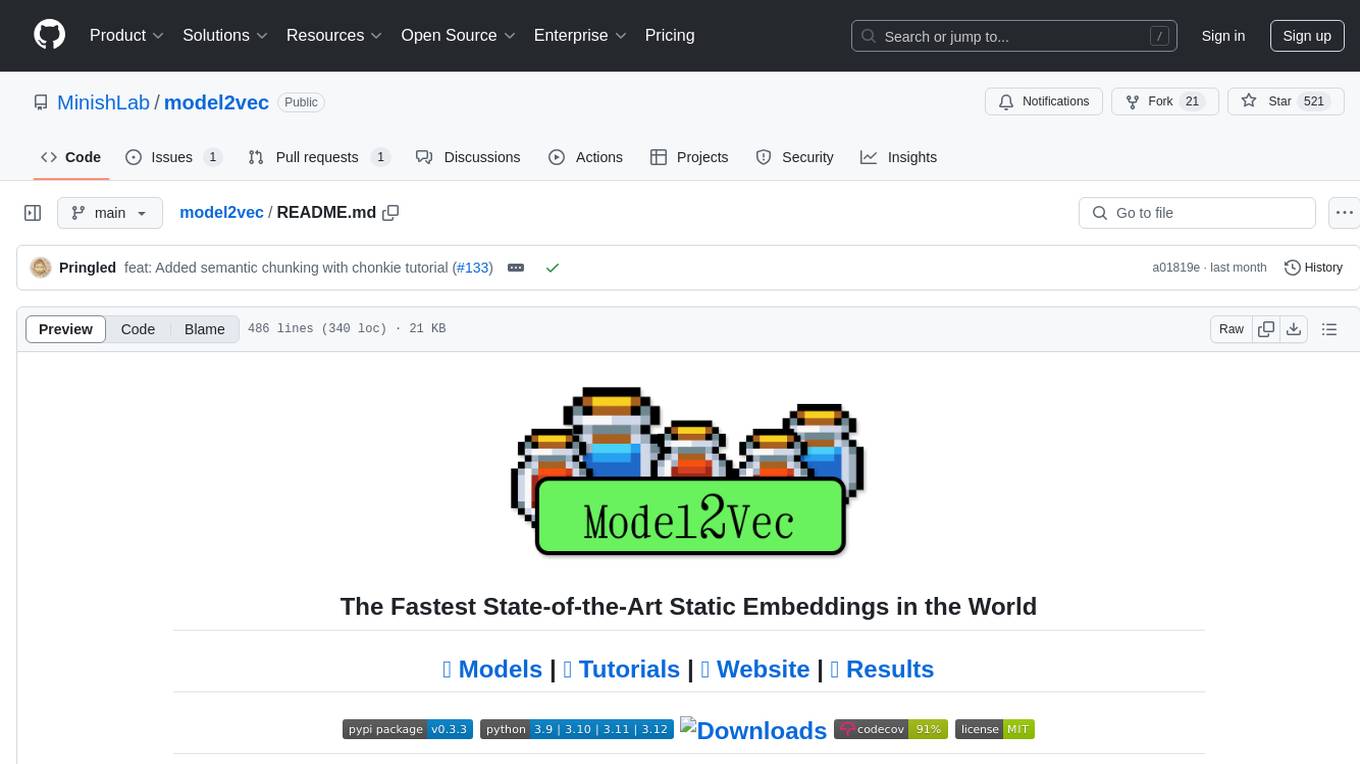This screenshot has height=764, width=1360.
Task: Copy the README.md file path
Action: 391,213
